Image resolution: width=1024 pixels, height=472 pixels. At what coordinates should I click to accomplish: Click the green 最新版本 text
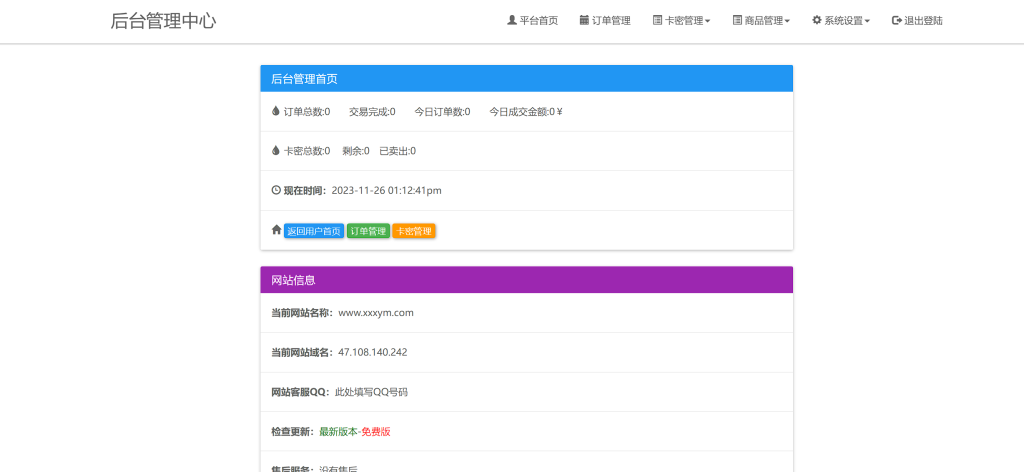(x=338, y=432)
